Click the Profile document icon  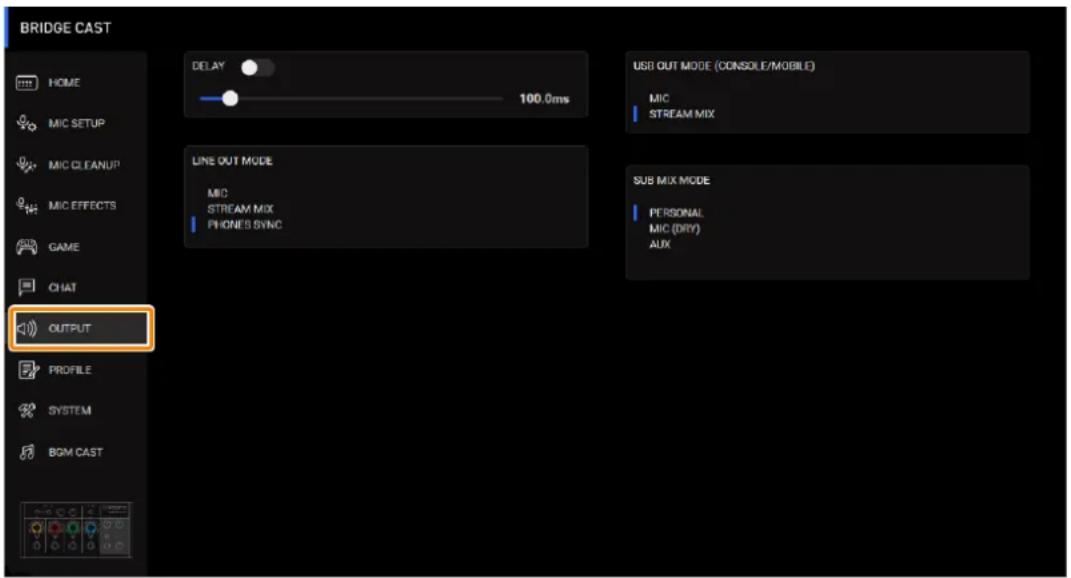point(28,370)
